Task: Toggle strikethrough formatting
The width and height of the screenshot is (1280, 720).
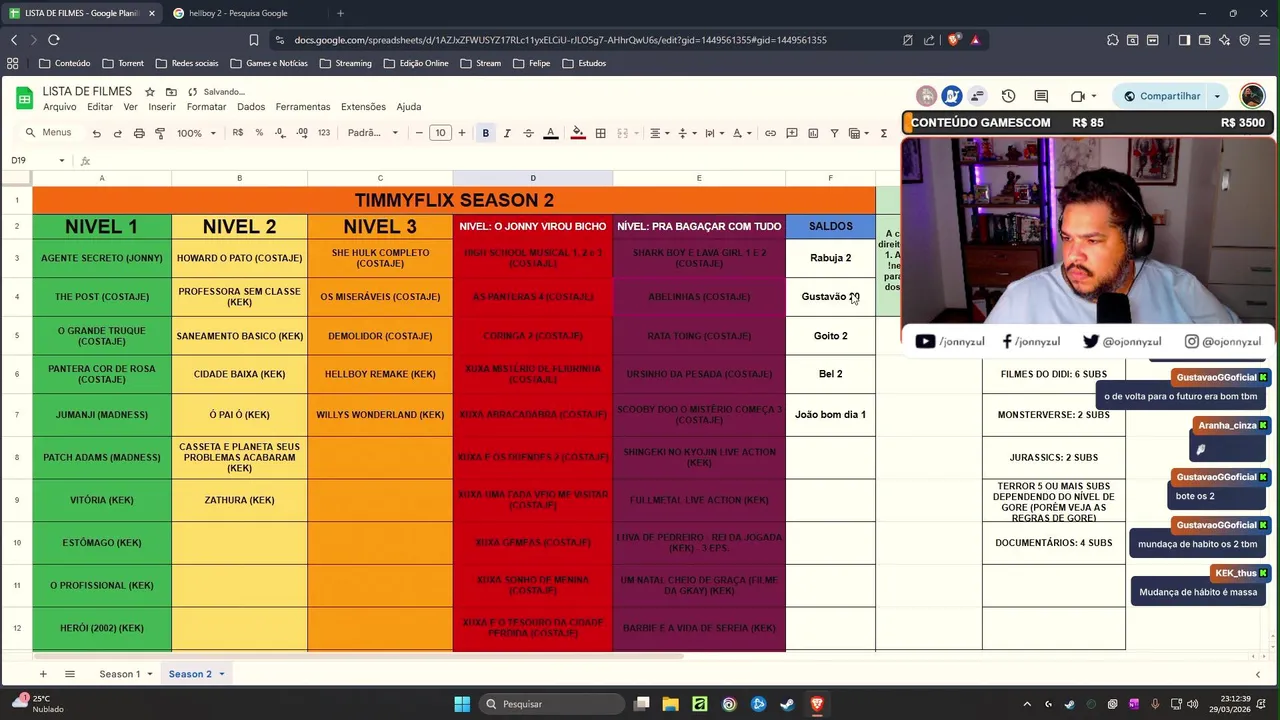Action: 528,133
